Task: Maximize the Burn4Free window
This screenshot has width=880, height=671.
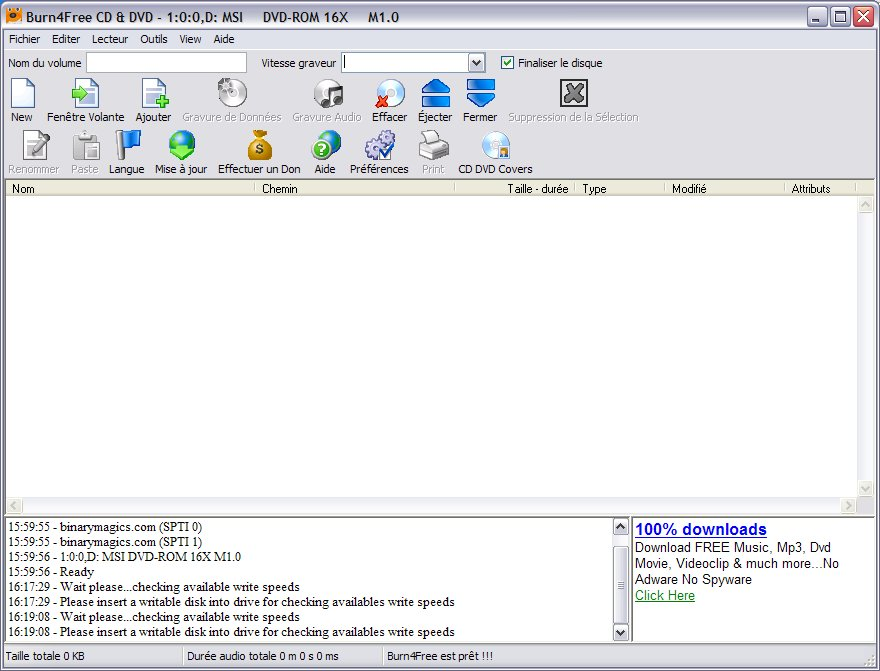Action: [840, 17]
